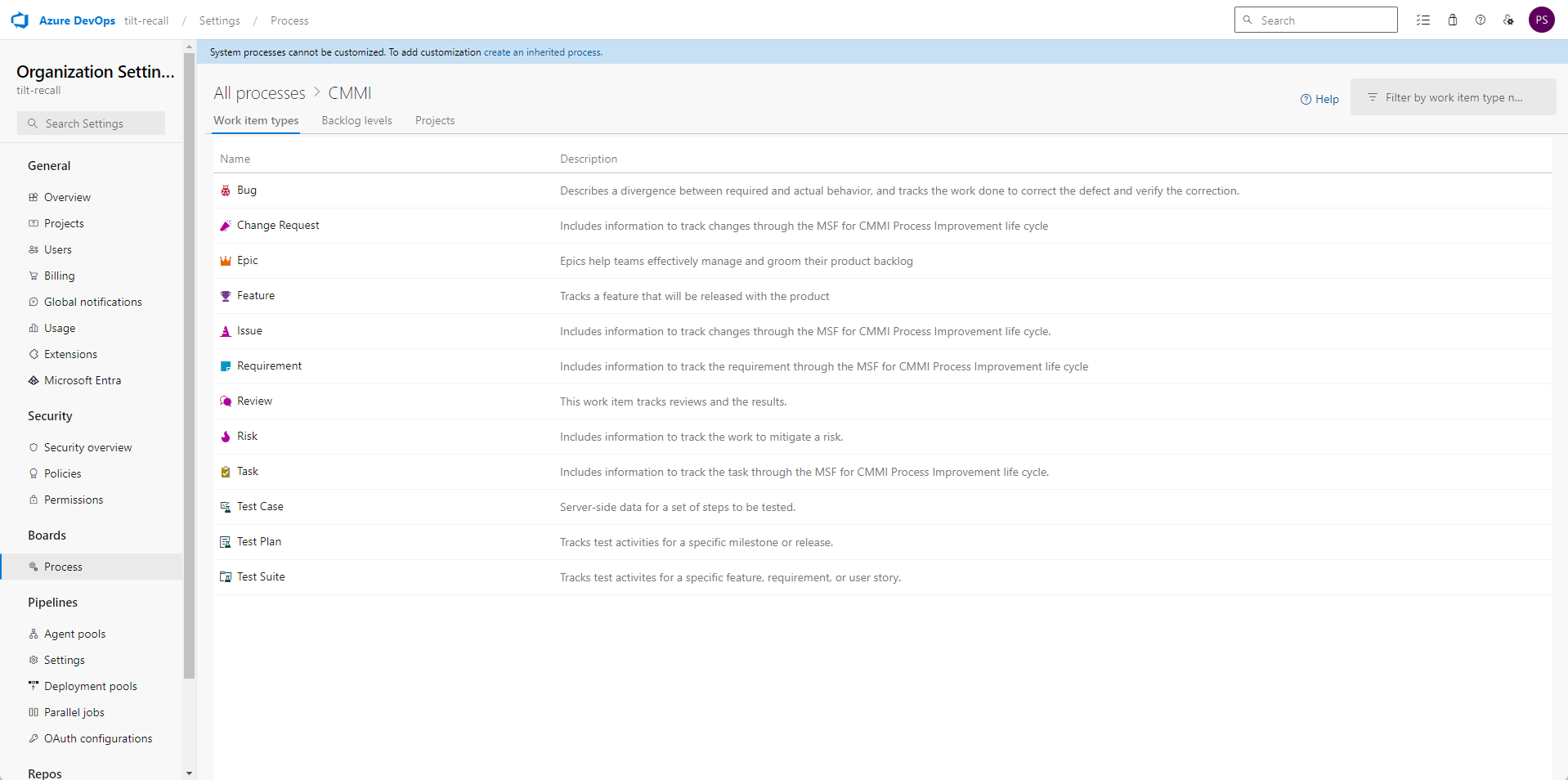Click the create an inherited process link
Viewport: 1568px width, 780px height.
[x=543, y=52]
